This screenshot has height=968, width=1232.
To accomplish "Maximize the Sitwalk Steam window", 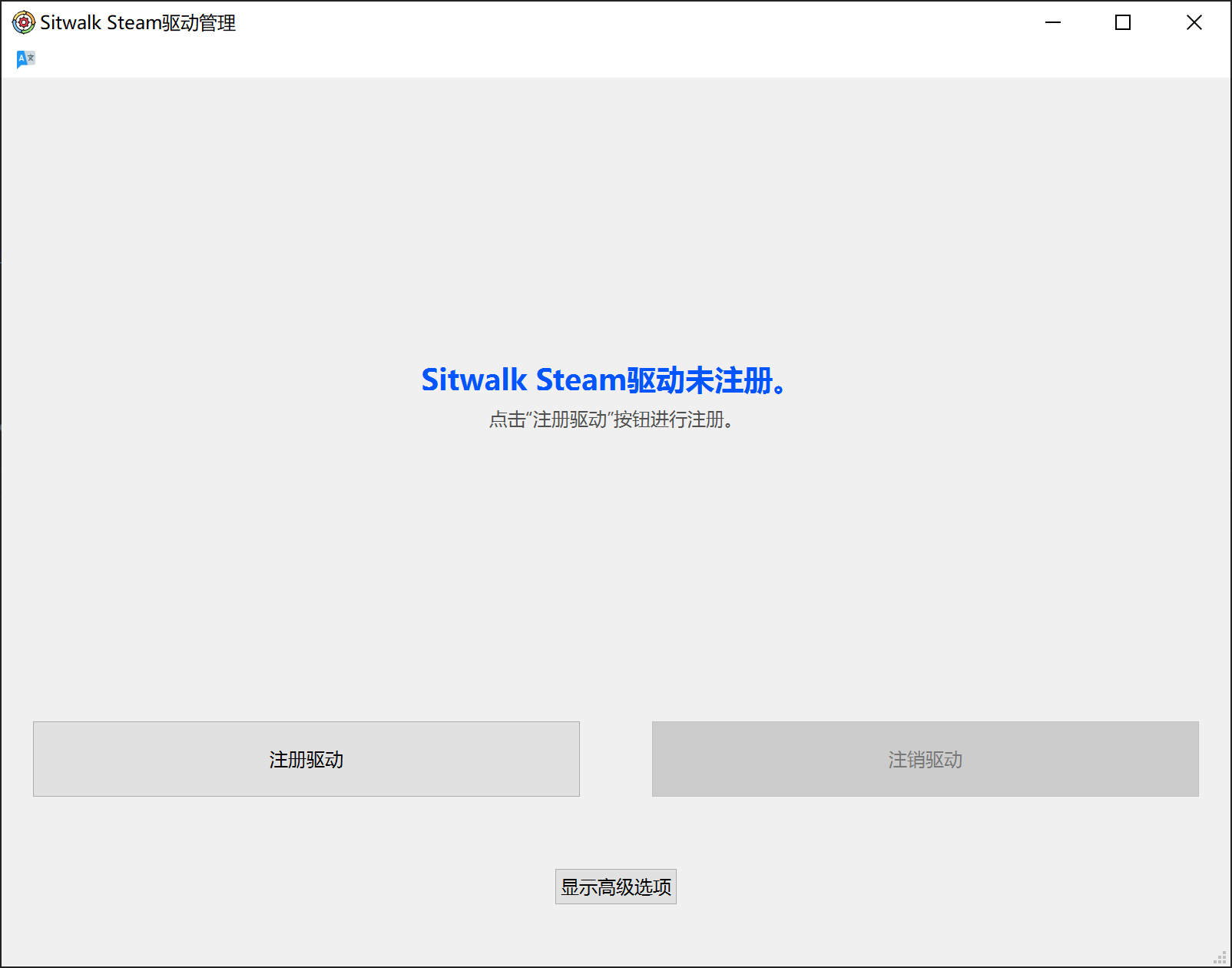I will [x=1123, y=23].
